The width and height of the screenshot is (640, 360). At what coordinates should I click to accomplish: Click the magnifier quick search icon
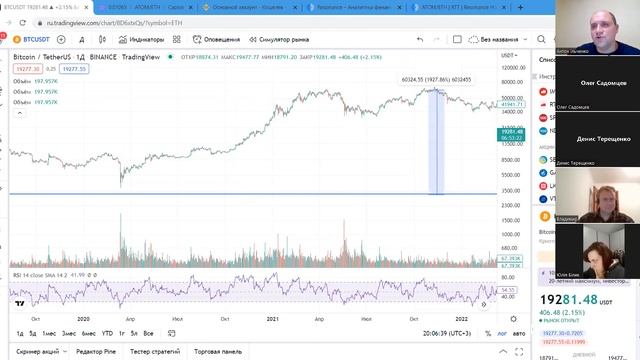pos(541,40)
